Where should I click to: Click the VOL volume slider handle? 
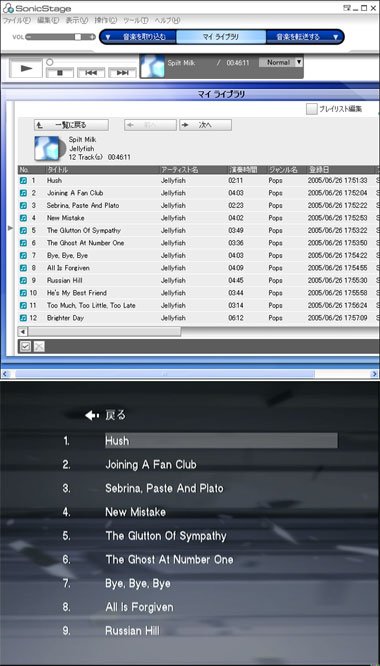[78, 37]
